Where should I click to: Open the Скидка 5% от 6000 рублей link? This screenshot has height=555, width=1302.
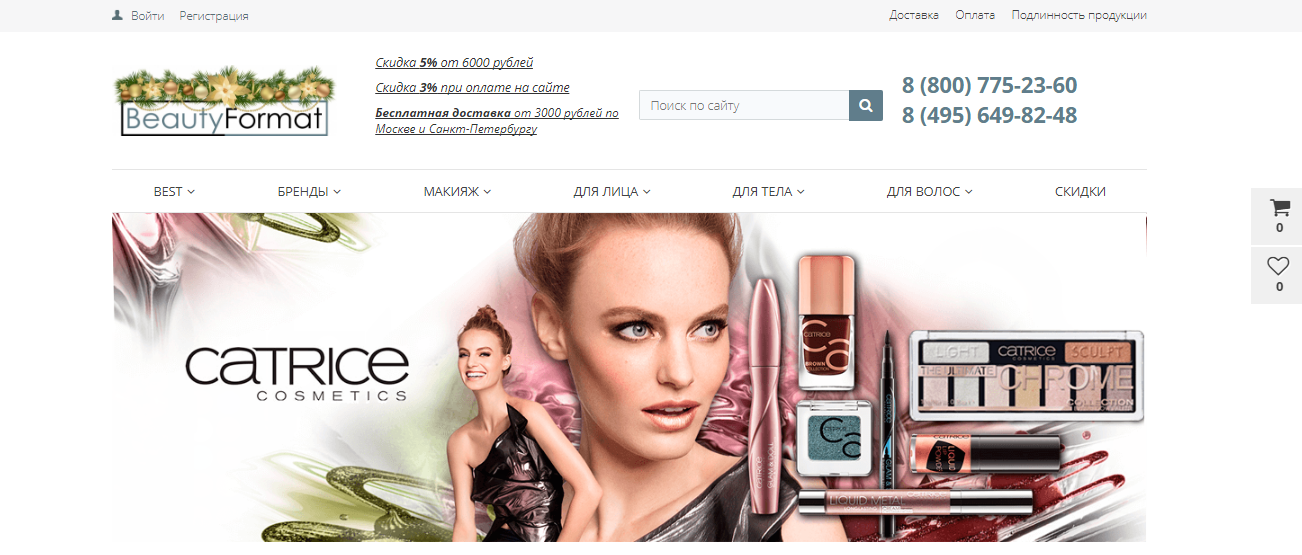[454, 63]
